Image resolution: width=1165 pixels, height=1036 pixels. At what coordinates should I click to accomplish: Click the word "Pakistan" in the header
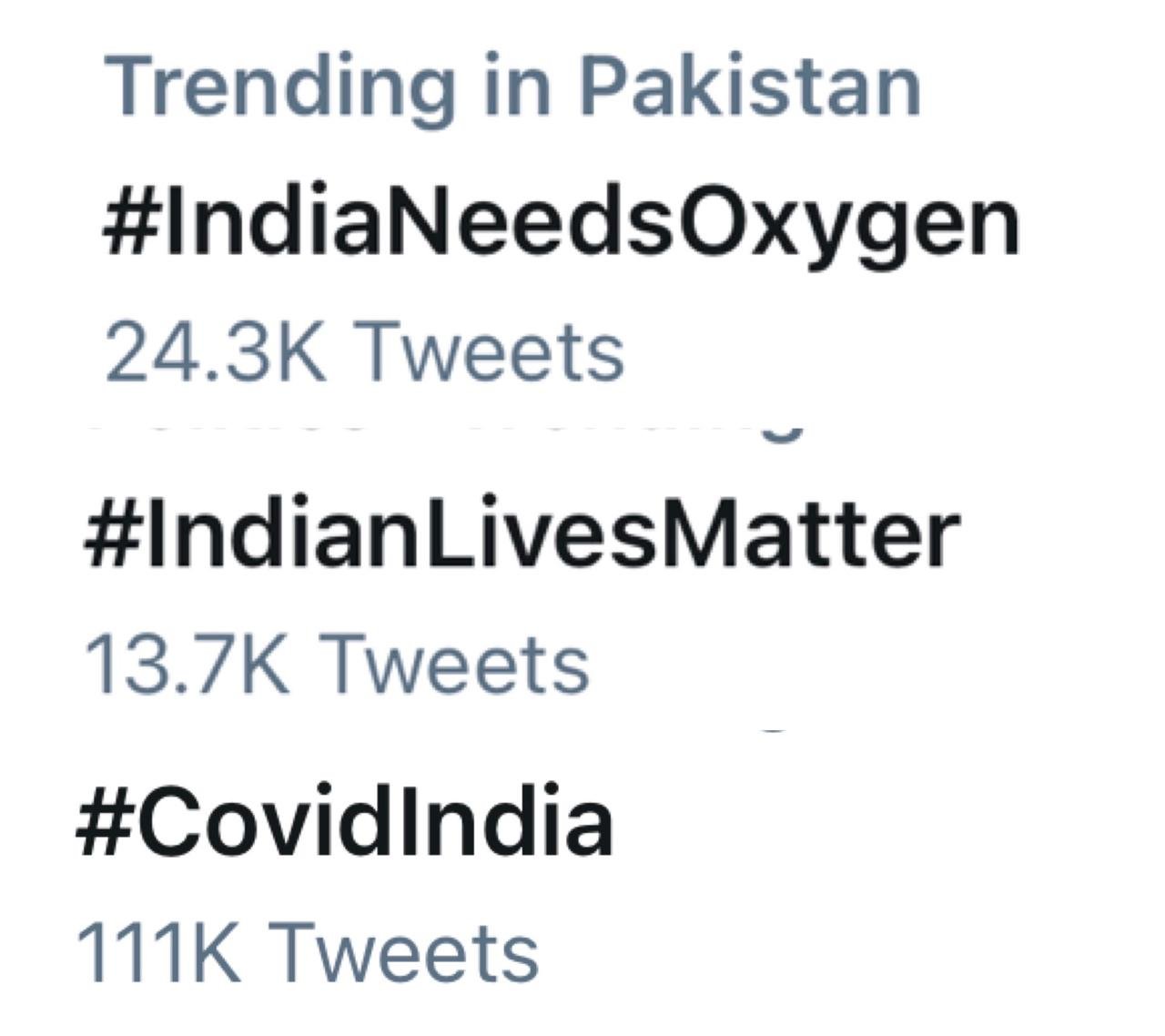click(750, 87)
